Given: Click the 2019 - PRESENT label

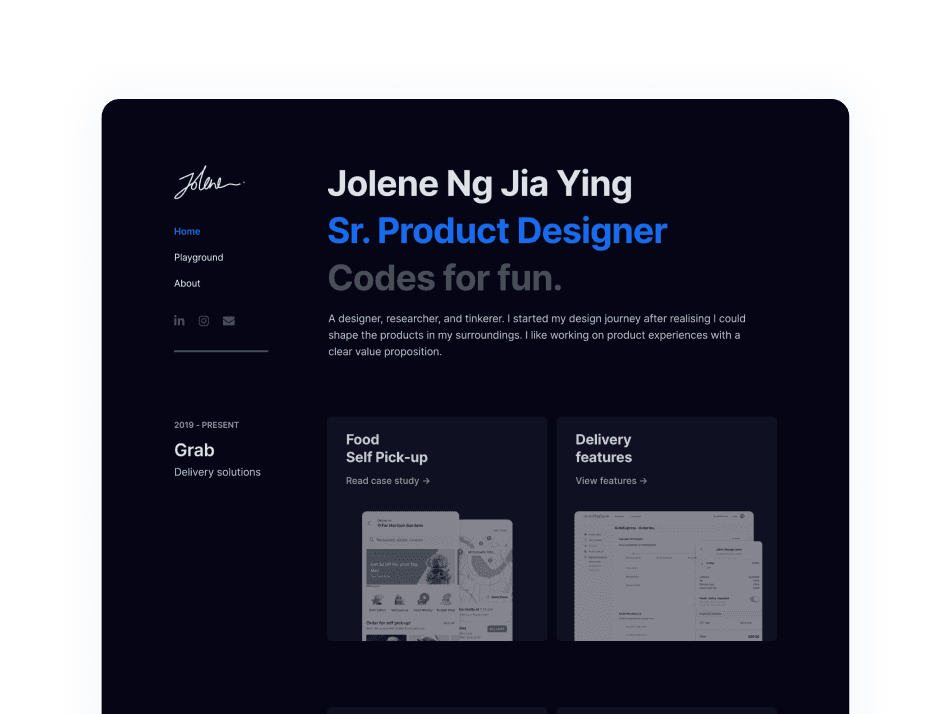Looking at the screenshot, I should 206,425.
